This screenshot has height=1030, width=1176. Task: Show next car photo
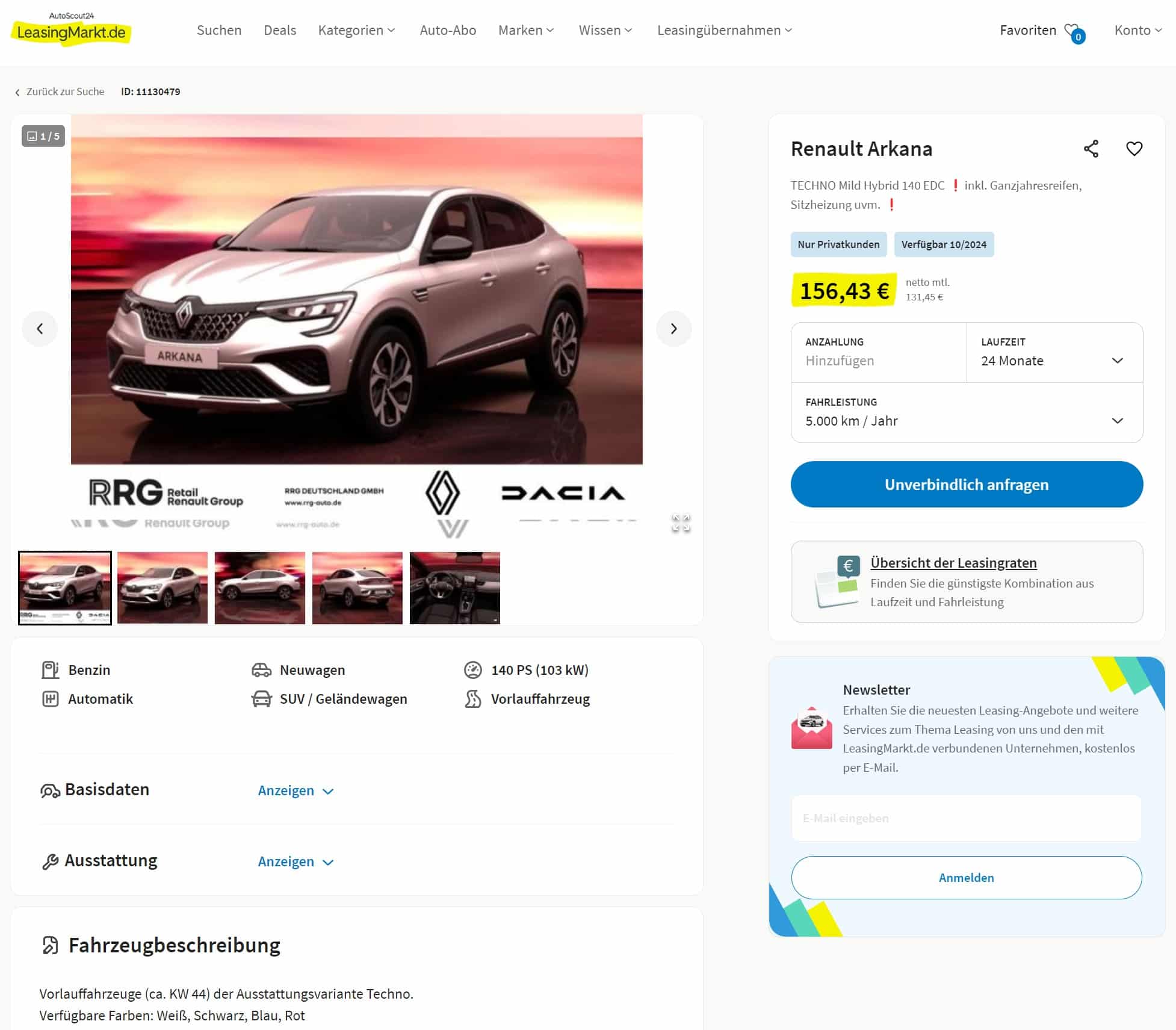point(673,329)
